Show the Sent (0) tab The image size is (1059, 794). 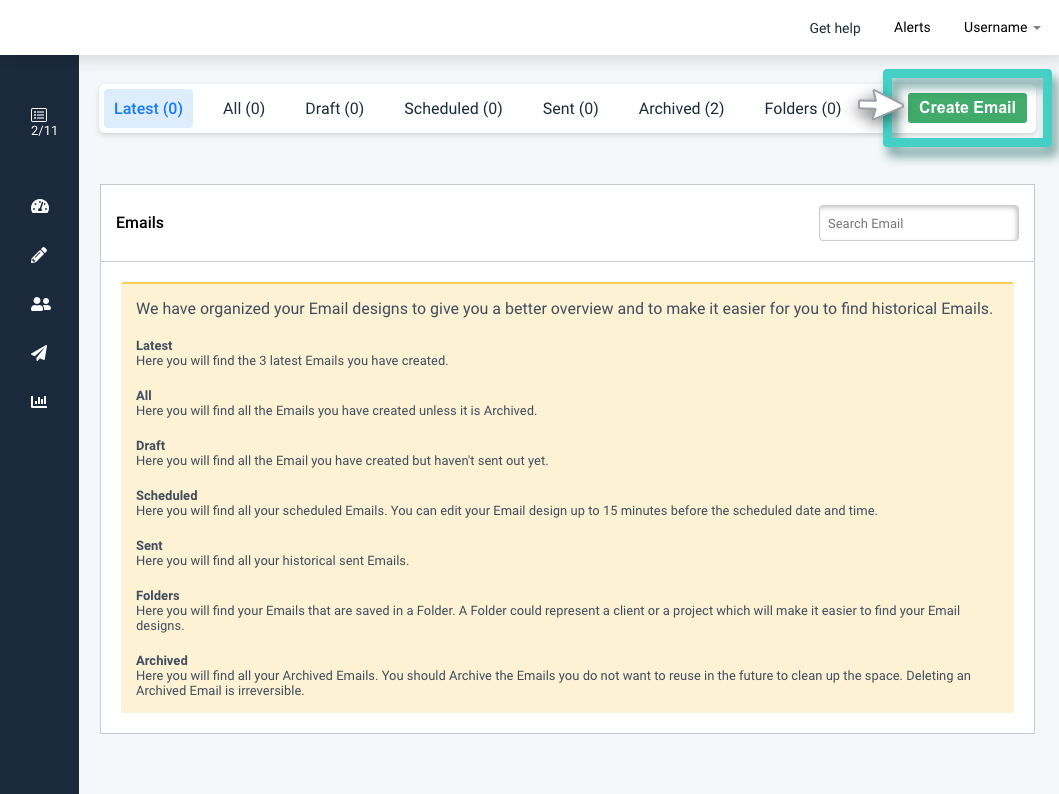pos(571,109)
